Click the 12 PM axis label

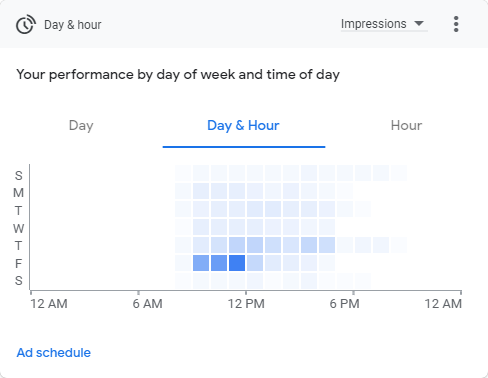[x=246, y=304]
